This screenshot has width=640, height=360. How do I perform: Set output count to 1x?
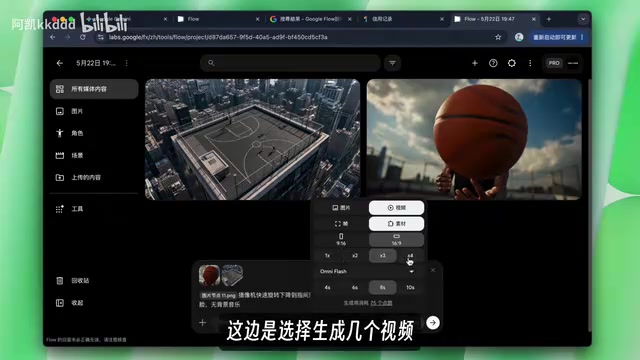coord(327,256)
